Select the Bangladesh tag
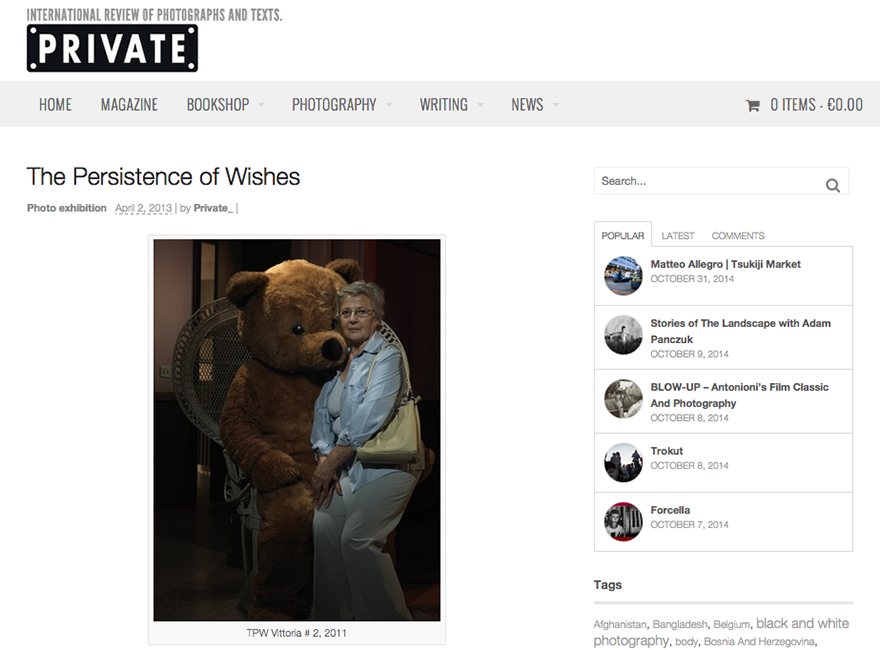880x650 pixels. coord(680,624)
